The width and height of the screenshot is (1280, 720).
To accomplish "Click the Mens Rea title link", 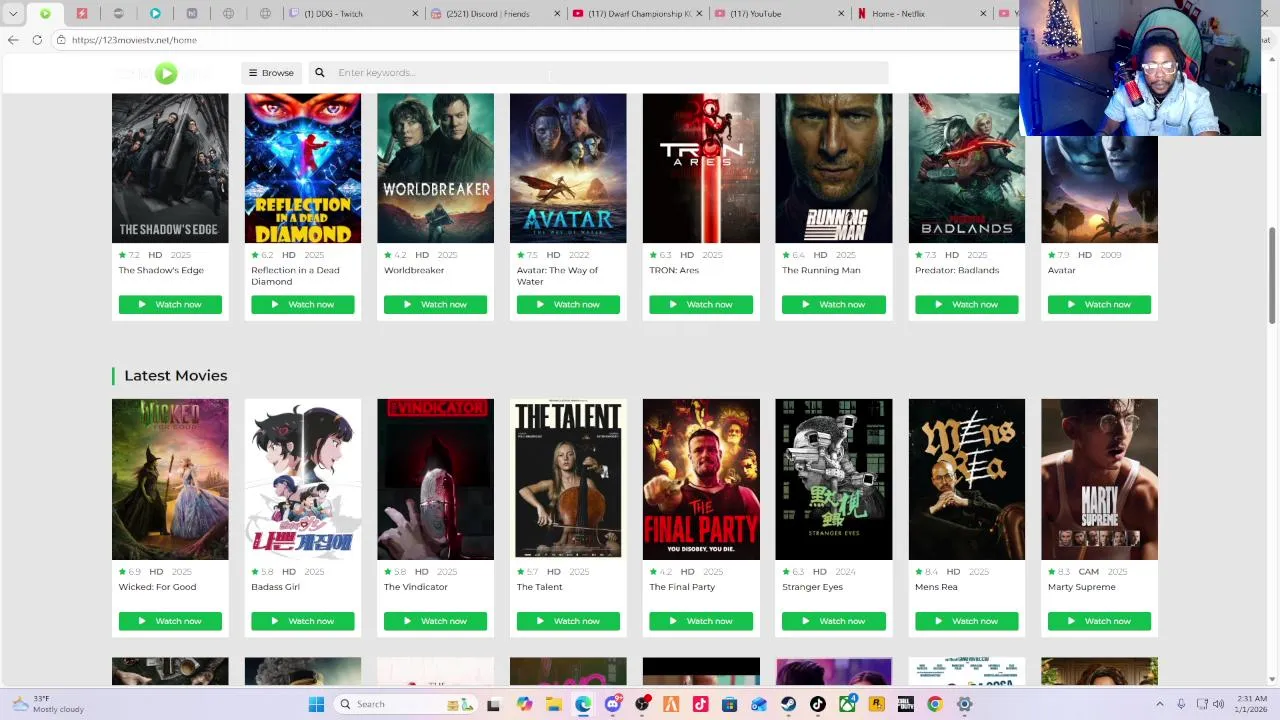I will point(936,587).
